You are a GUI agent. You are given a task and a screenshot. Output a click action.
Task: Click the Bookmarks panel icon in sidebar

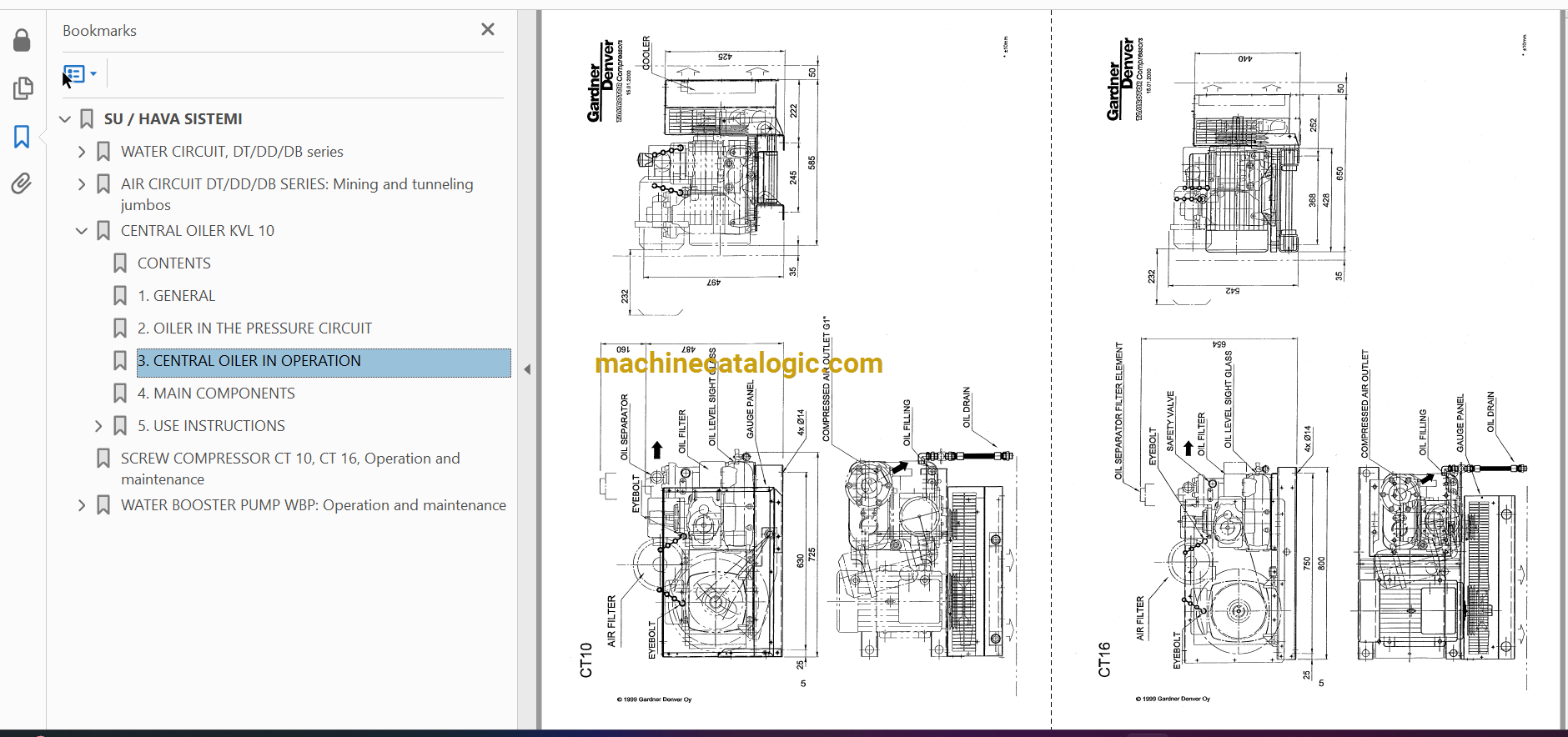point(23,137)
